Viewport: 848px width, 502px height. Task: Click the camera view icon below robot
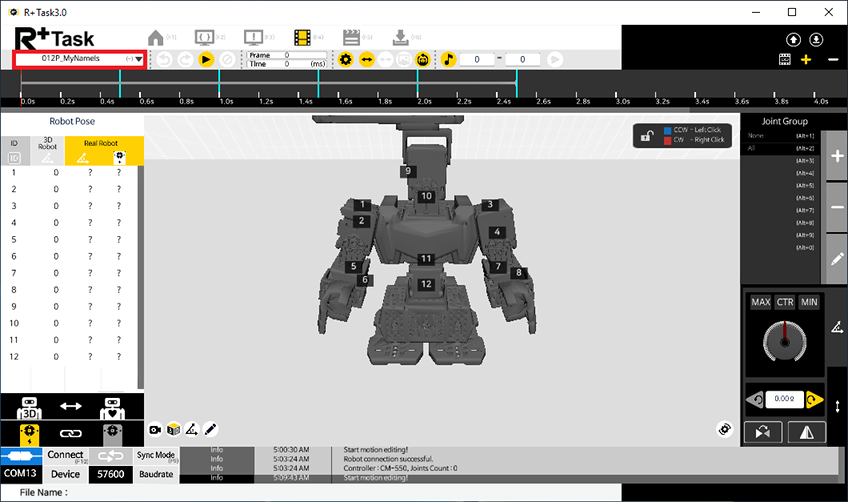click(x=156, y=429)
